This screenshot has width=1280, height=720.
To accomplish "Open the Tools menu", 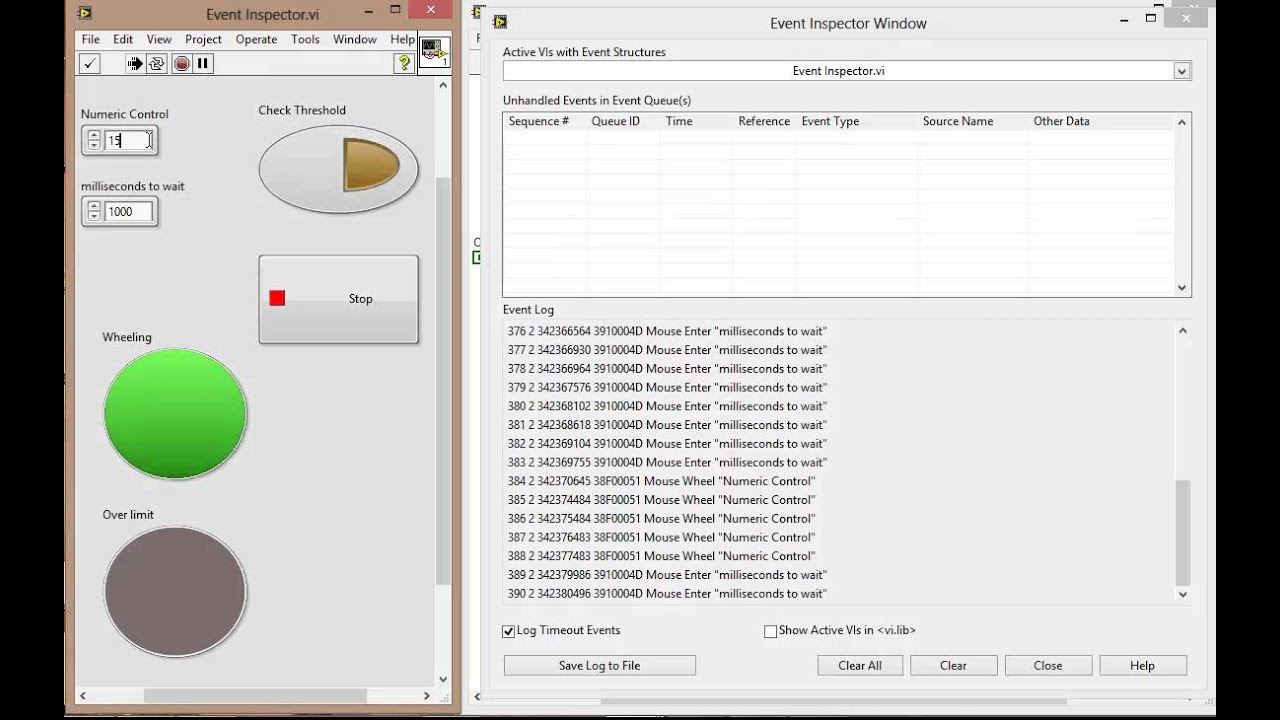I will coord(305,39).
